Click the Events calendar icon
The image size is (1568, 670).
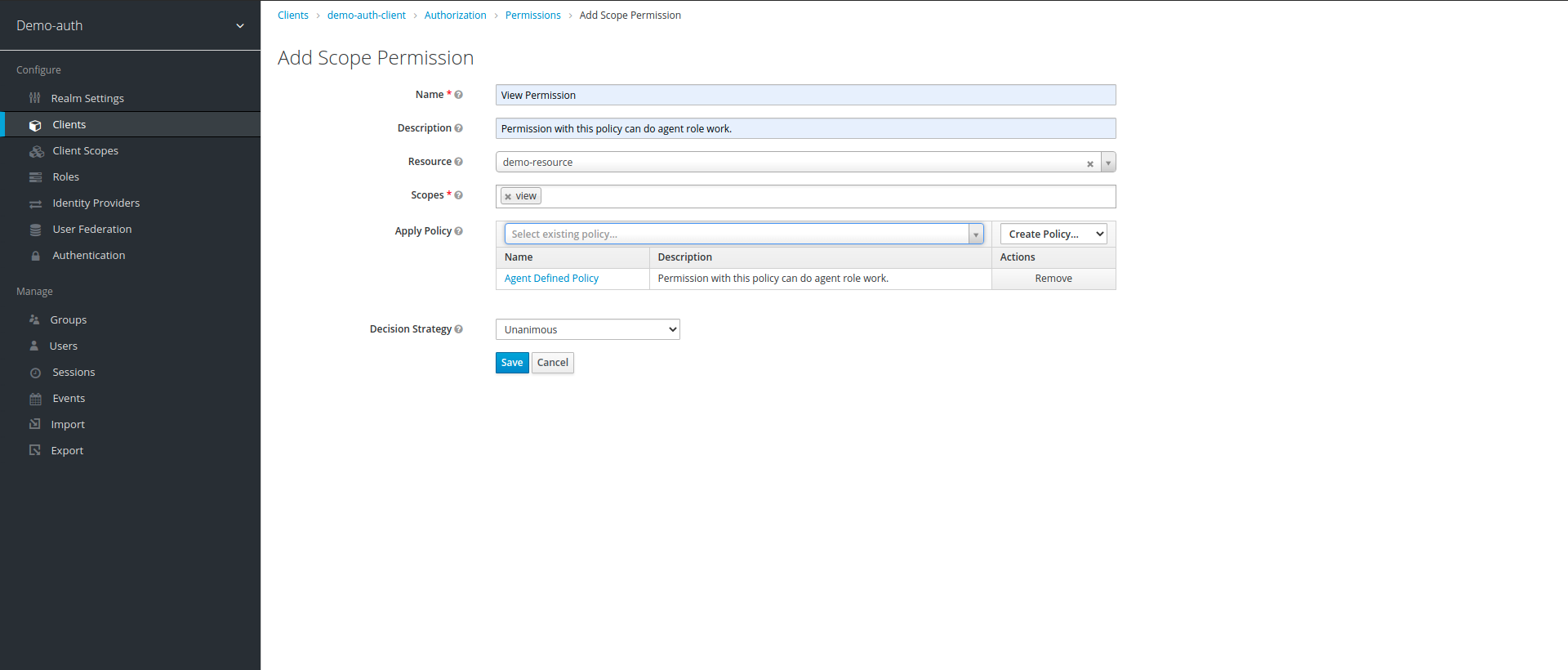pyautogui.click(x=35, y=399)
